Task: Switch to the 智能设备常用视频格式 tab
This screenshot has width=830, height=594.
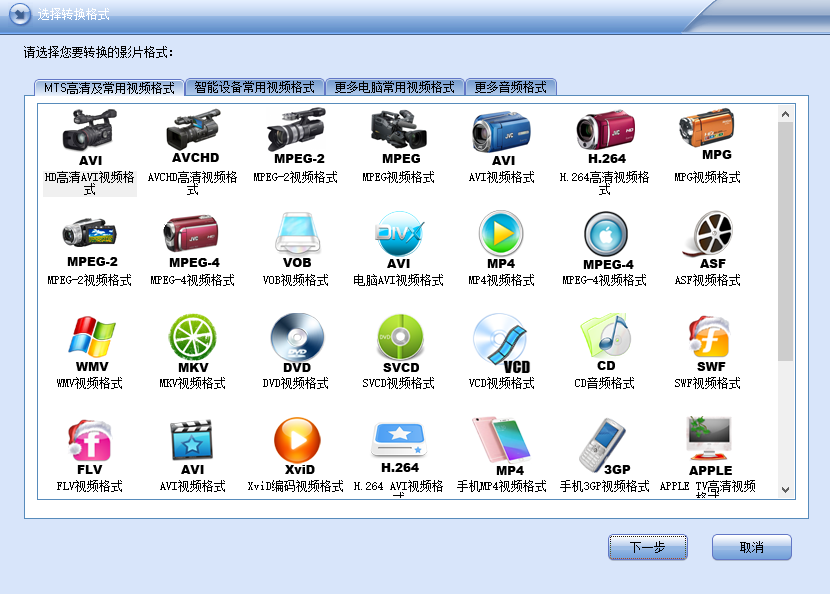Action: click(x=255, y=87)
